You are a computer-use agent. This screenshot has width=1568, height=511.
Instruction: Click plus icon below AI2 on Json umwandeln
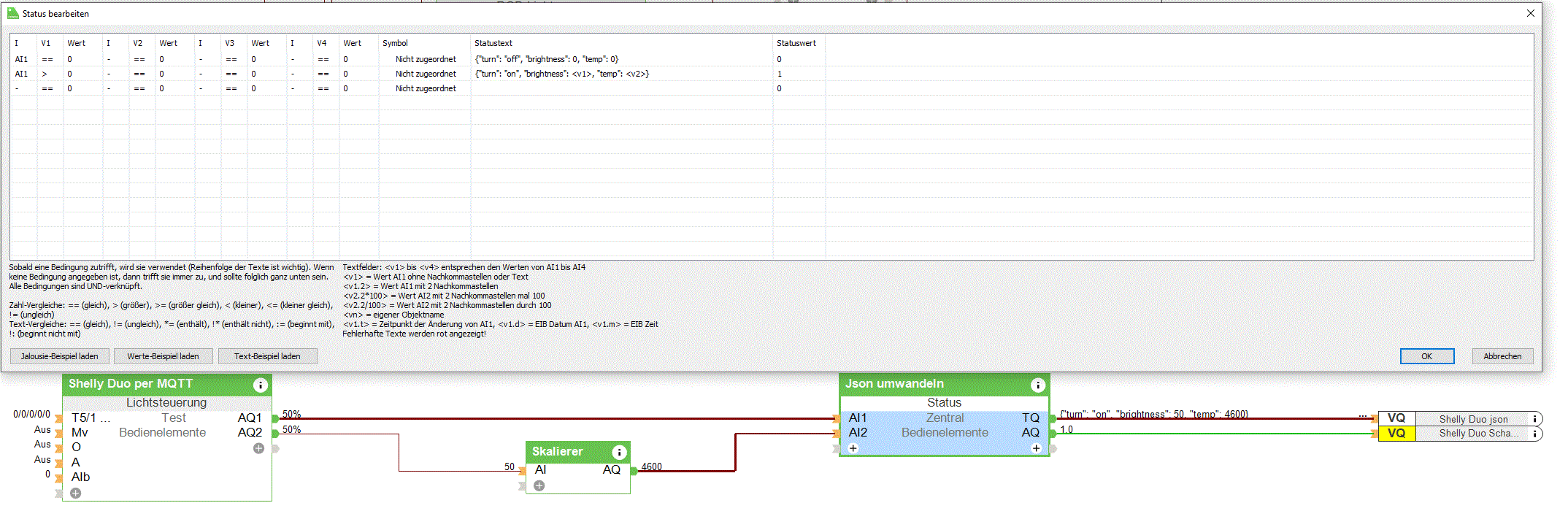pos(853,448)
